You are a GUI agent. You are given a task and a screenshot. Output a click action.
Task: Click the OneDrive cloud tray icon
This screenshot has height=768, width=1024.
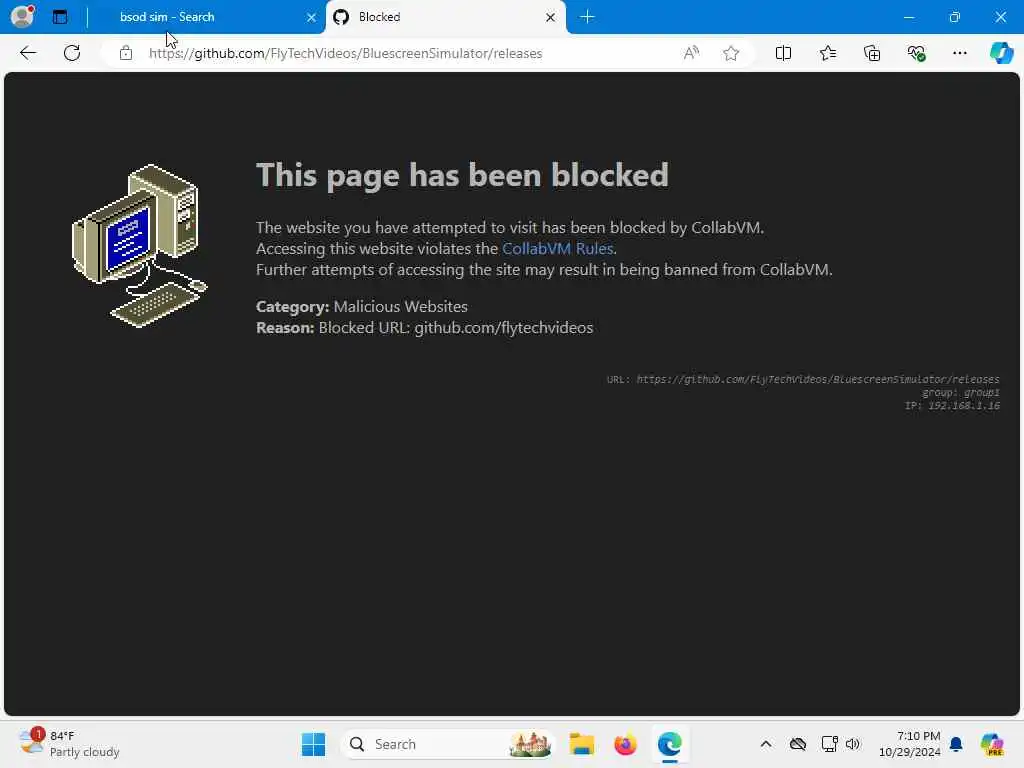pyautogui.click(x=797, y=744)
